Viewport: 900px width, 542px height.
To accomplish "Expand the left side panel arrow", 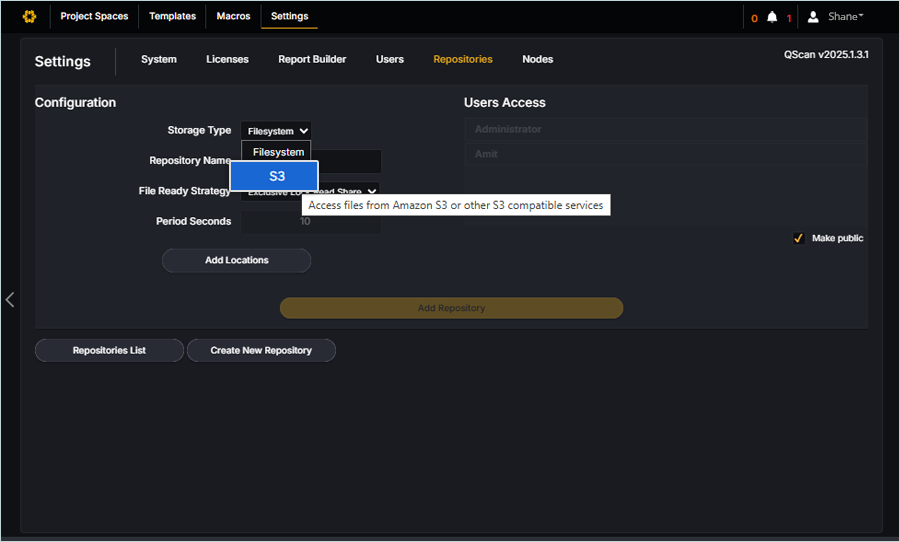I will coord(10,299).
